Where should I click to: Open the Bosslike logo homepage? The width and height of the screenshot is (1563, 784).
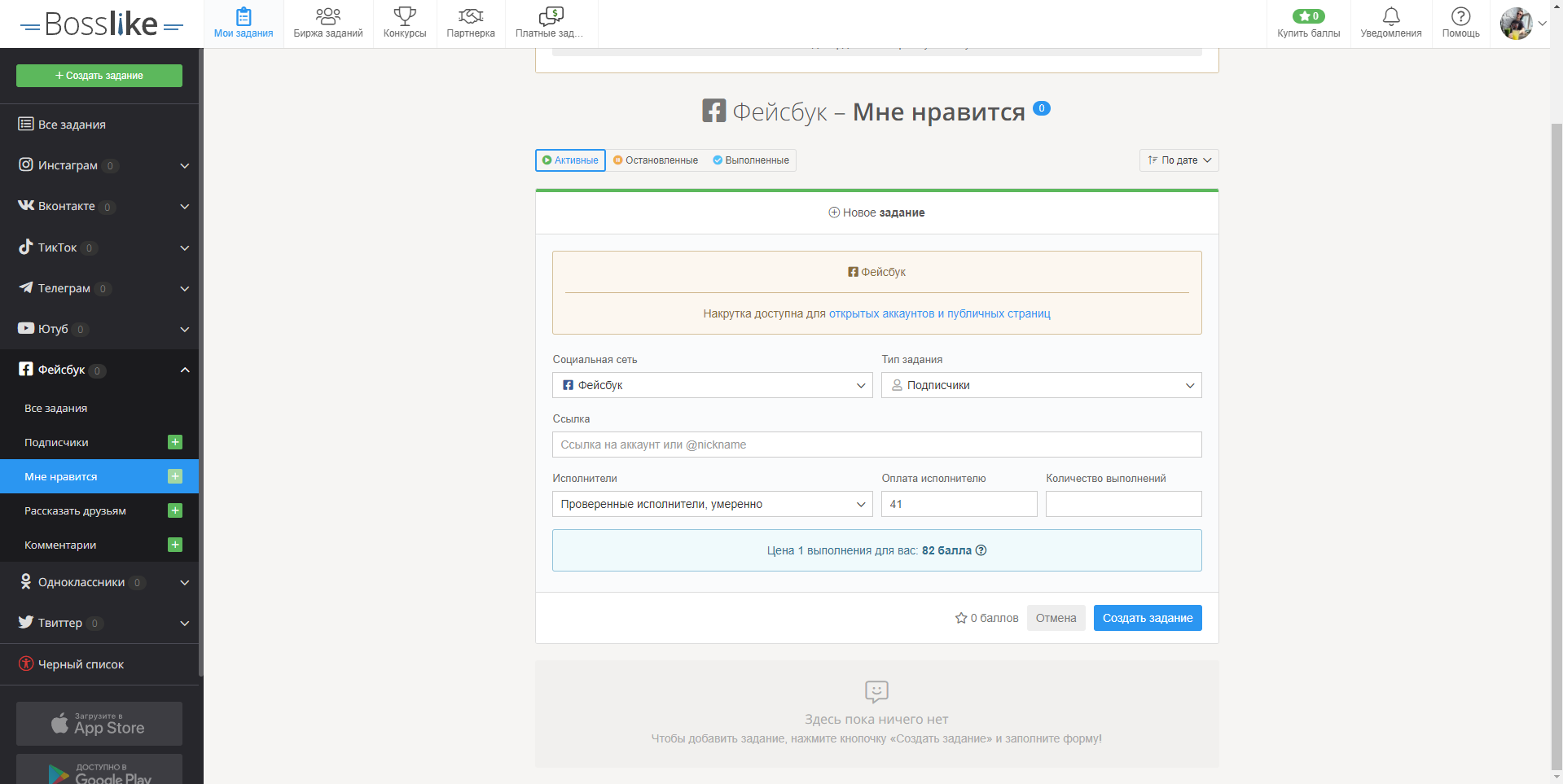102,24
